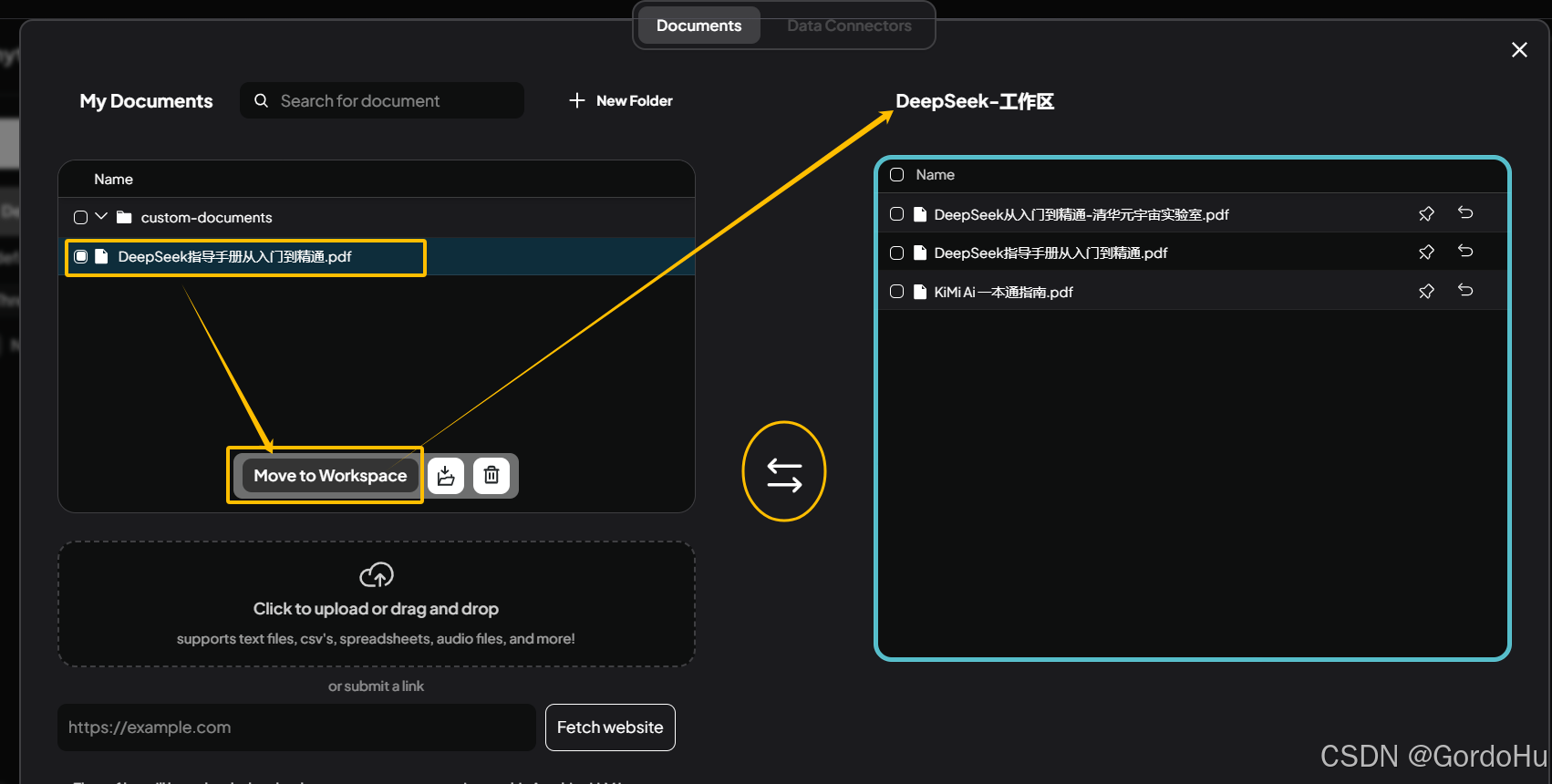Click the upload or drag and drop area

click(377, 604)
